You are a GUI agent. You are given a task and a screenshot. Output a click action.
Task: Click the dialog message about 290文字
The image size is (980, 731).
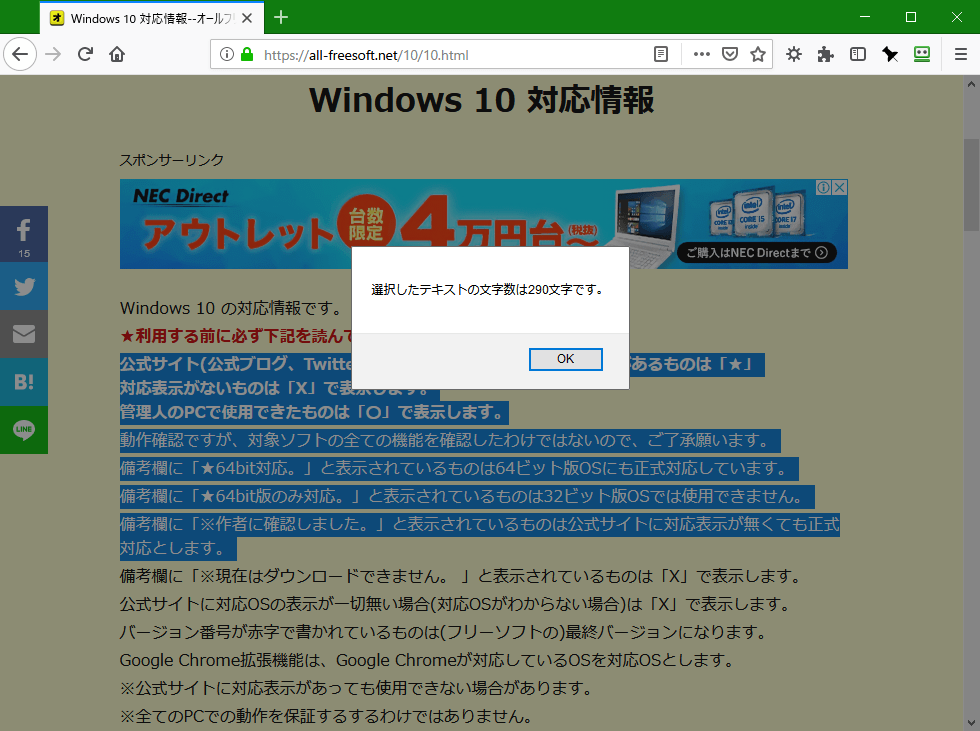click(x=488, y=289)
